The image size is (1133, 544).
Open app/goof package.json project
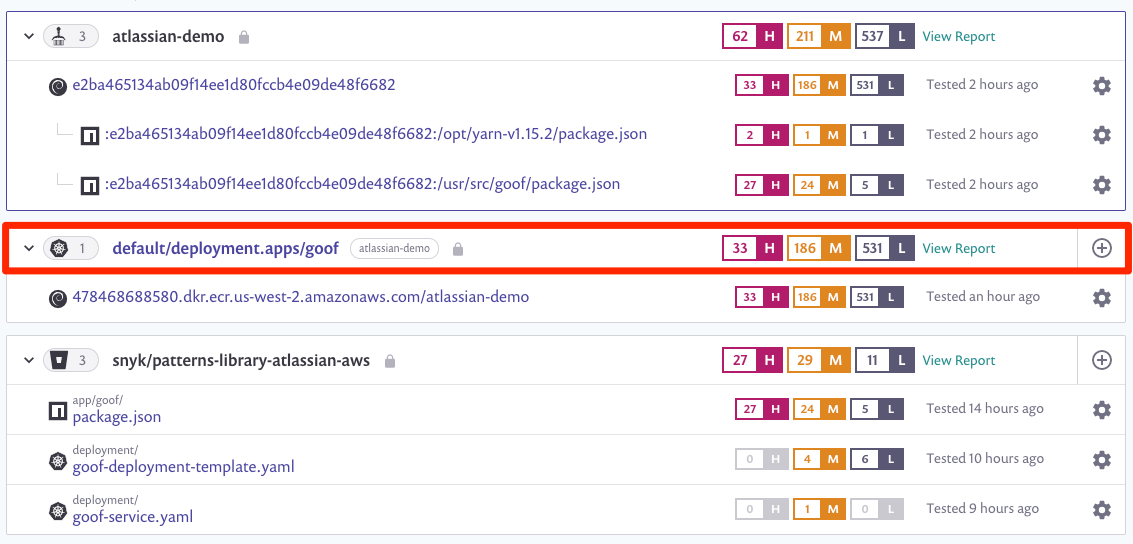click(116, 417)
